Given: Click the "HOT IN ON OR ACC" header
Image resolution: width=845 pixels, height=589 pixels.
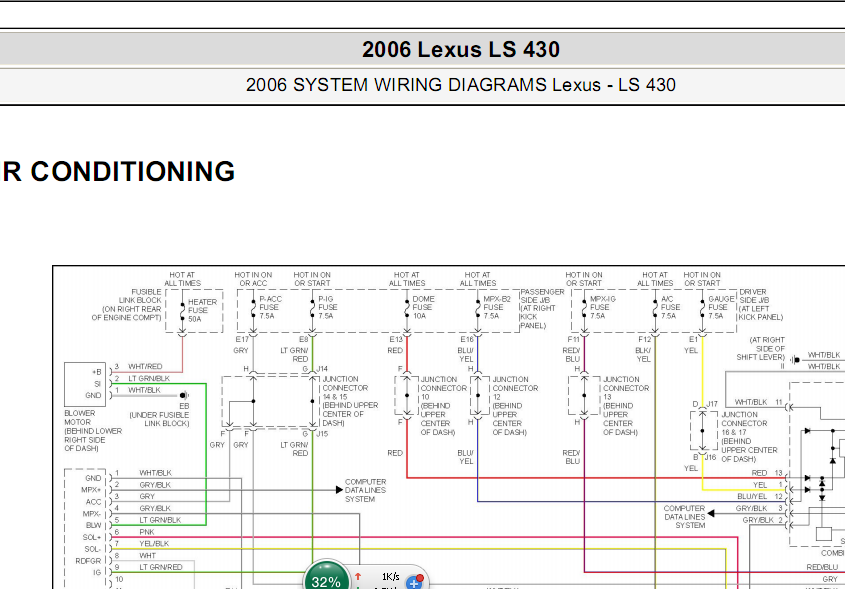Looking at the screenshot, I should [253, 279].
